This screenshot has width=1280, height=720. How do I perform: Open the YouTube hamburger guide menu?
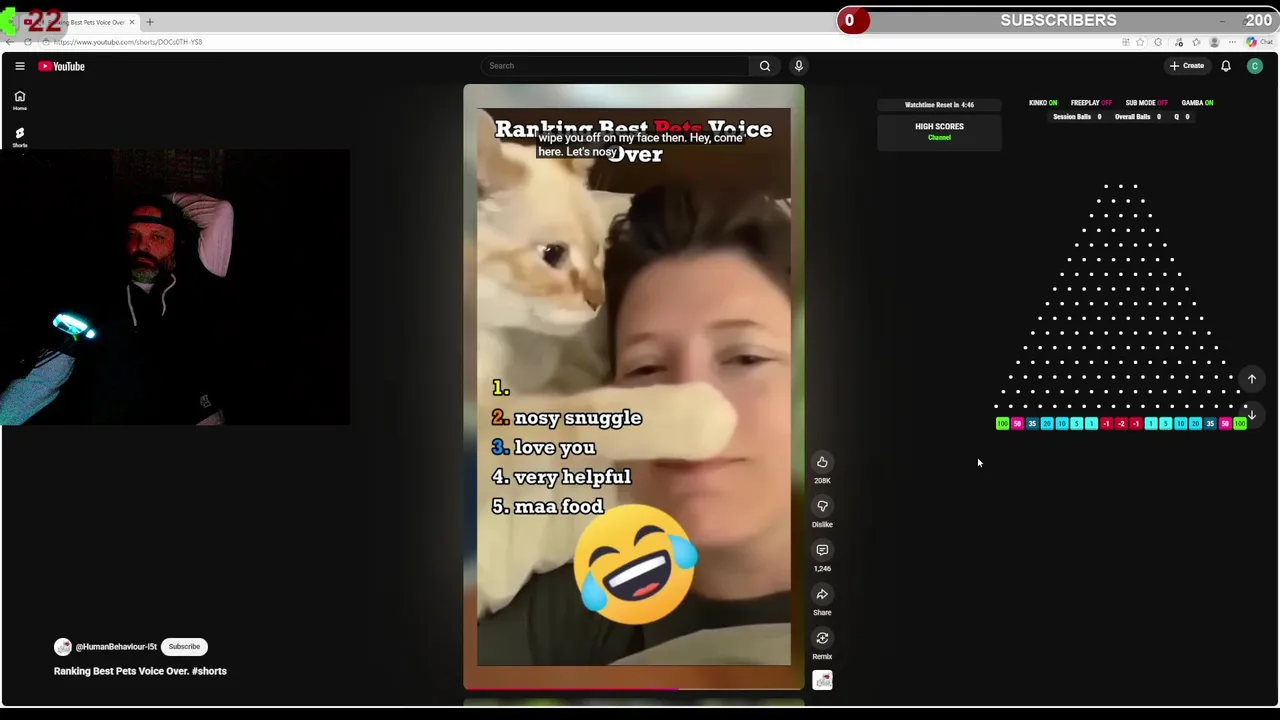tap(19, 66)
